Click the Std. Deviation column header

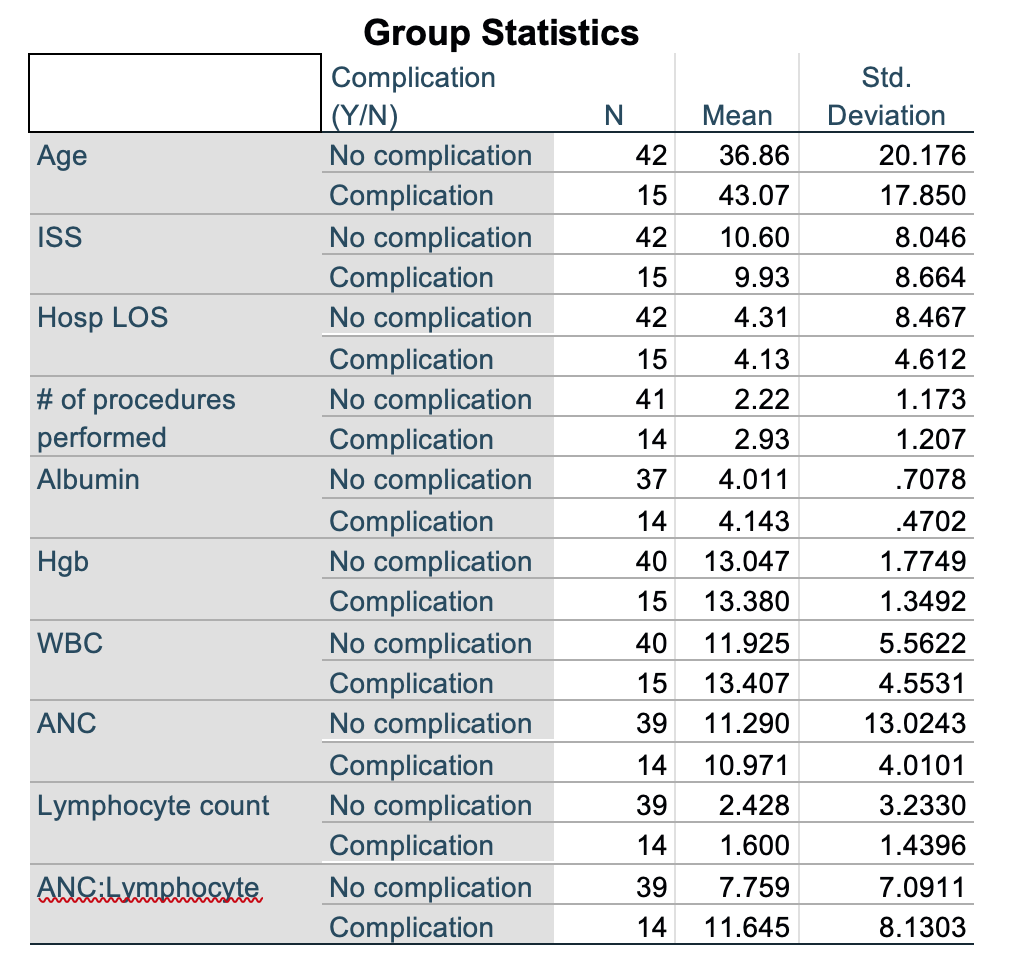pyautogui.click(x=886, y=96)
